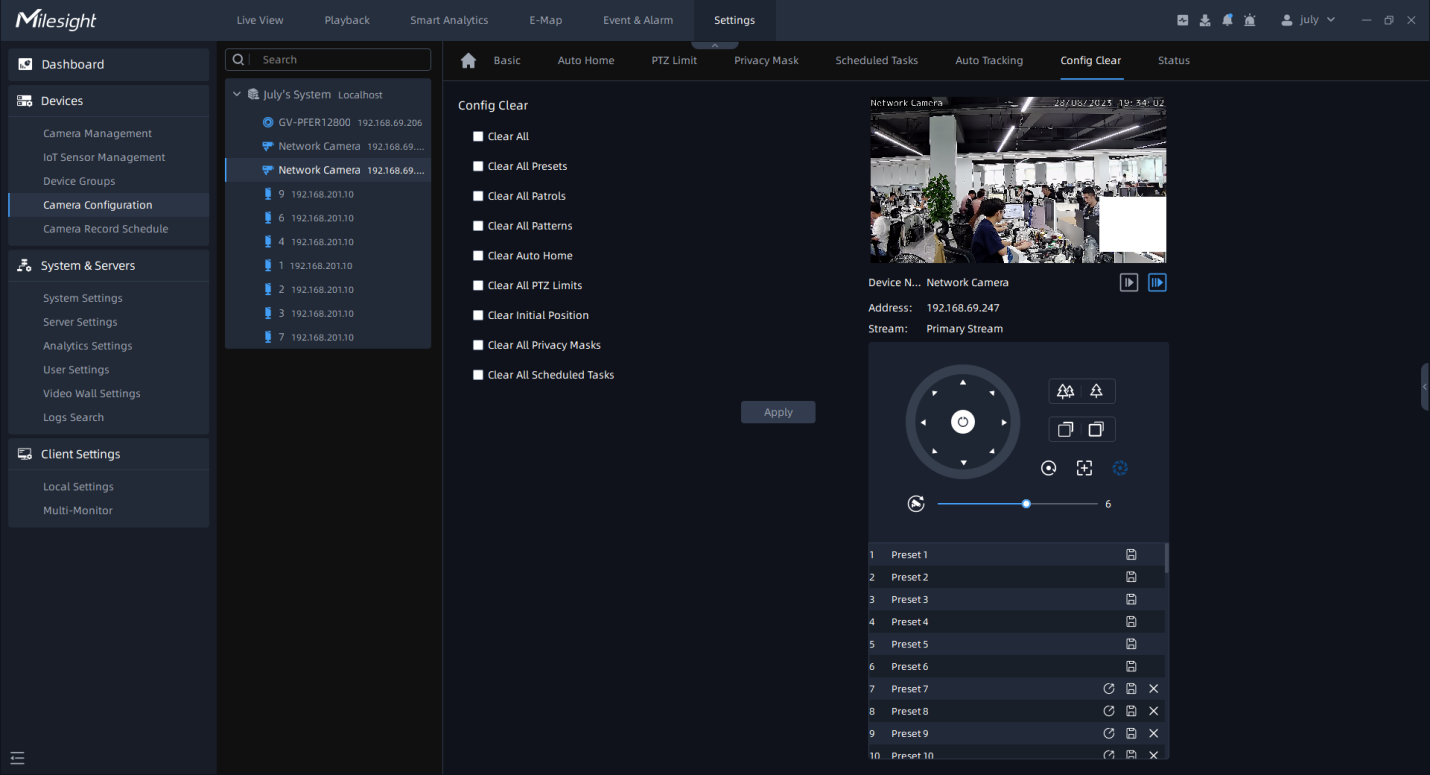This screenshot has height=775, width=1430.
Task: Click the PTZ center home button
Action: coord(962,422)
